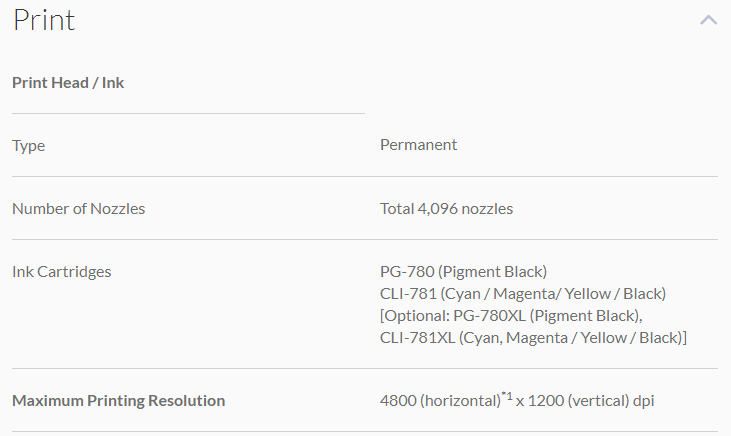Image resolution: width=731 pixels, height=436 pixels.
Task: Click the Optional PG-780XL text line
Action: click(x=511, y=316)
